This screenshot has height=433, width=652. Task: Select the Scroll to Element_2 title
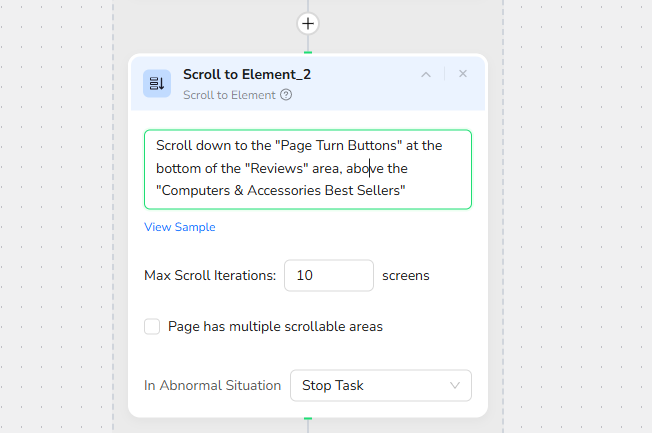[247, 74]
